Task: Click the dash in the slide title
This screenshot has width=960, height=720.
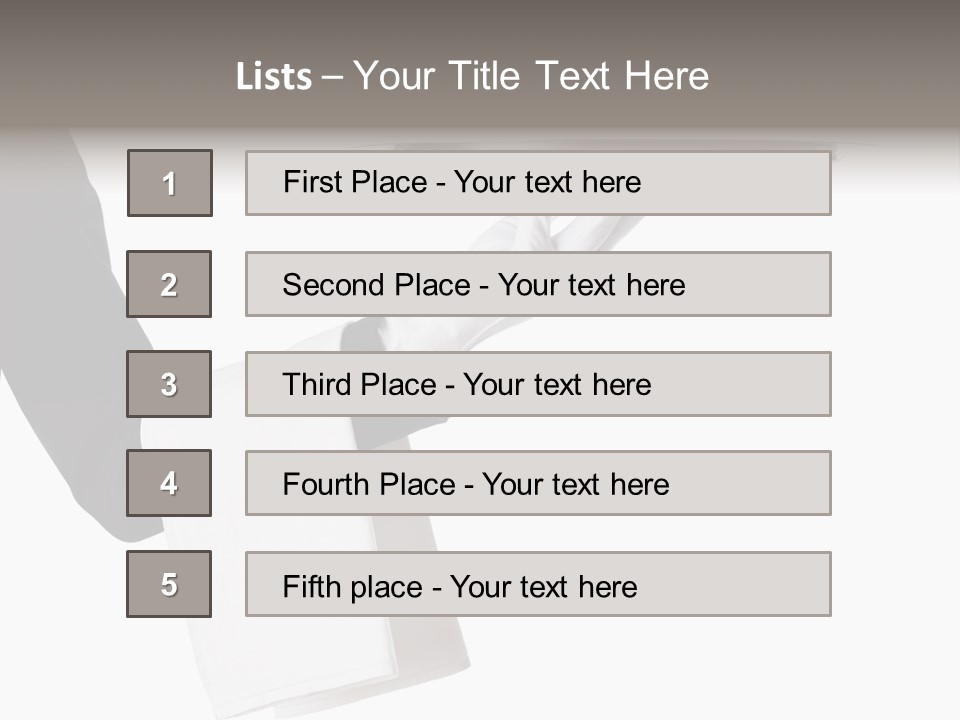Action: coord(332,77)
